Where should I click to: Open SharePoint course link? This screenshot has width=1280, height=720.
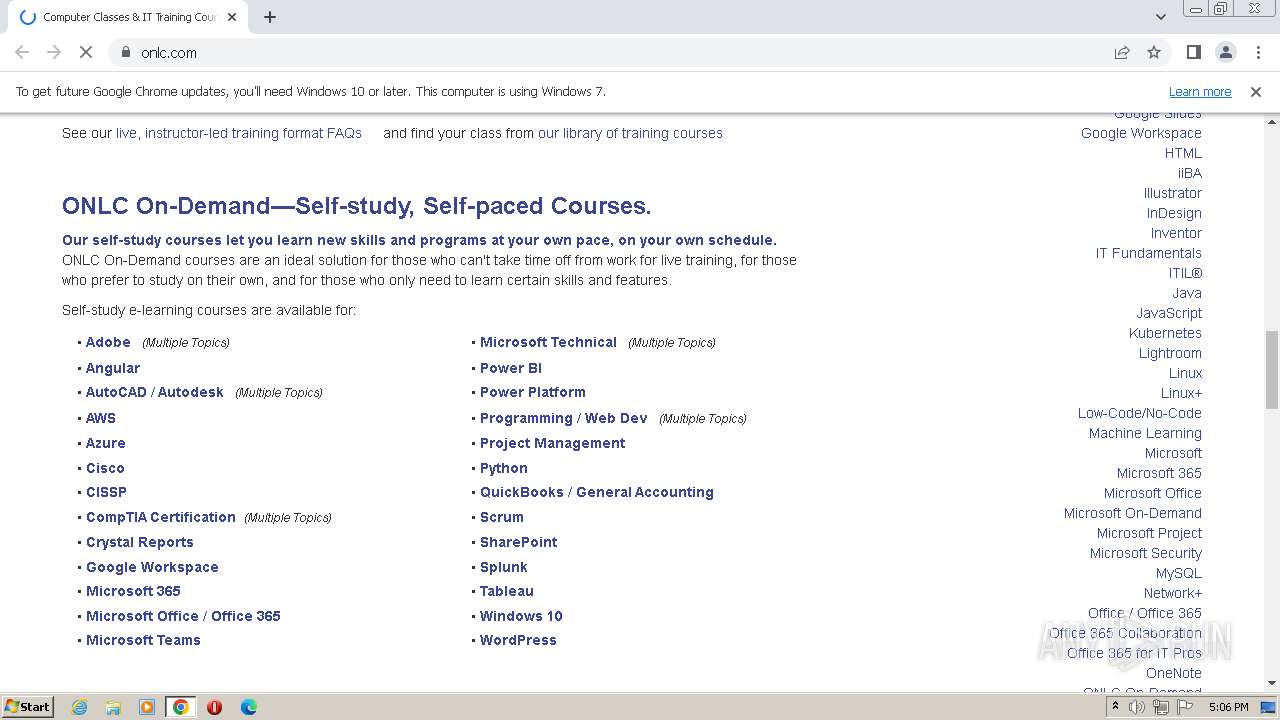[x=519, y=542]
